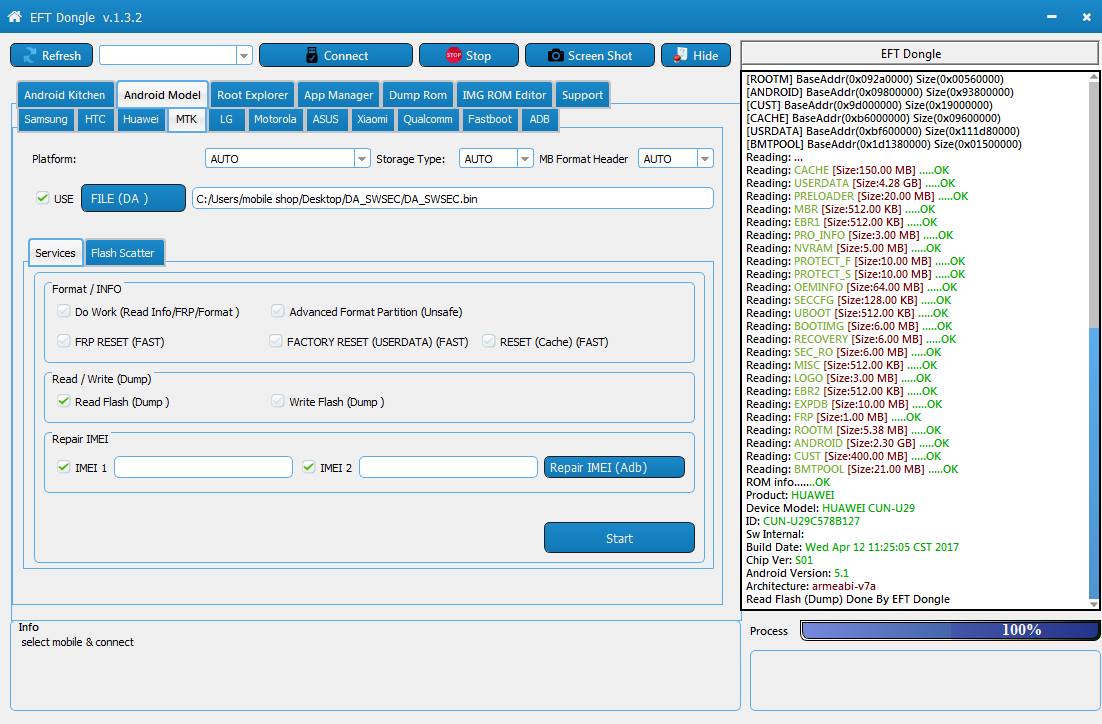The image size is (1102, 724).
Task: Open the Platform AUTO dropdown
Action: click(x=287, y=159)
